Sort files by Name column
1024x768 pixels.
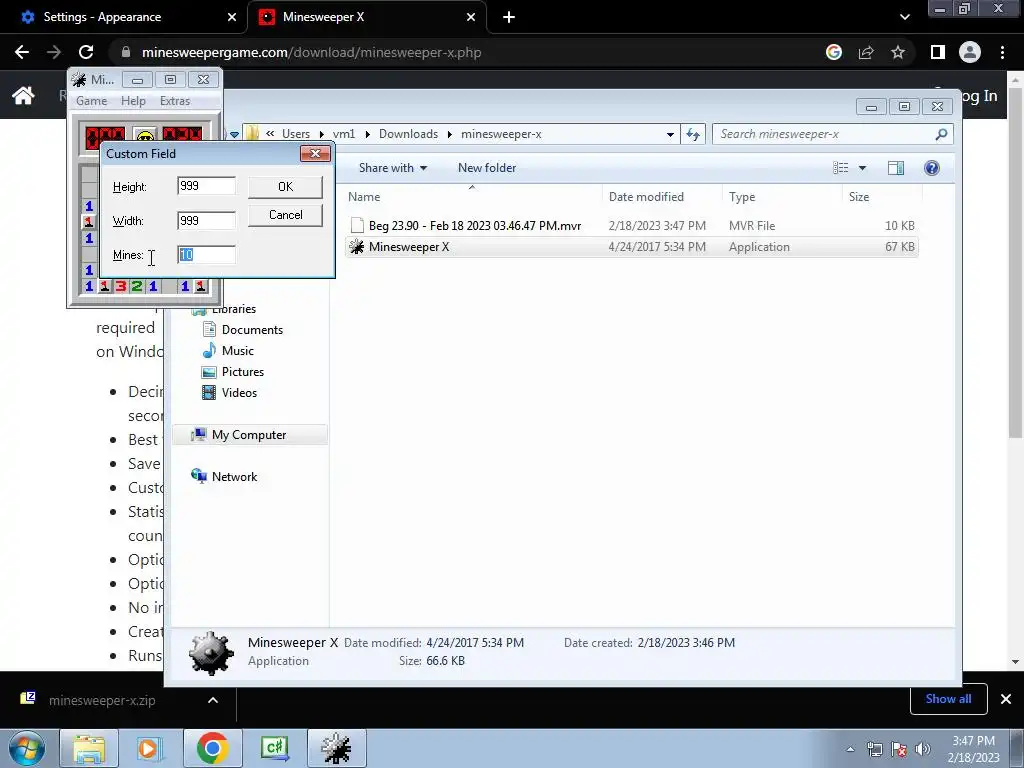point(472,197)
